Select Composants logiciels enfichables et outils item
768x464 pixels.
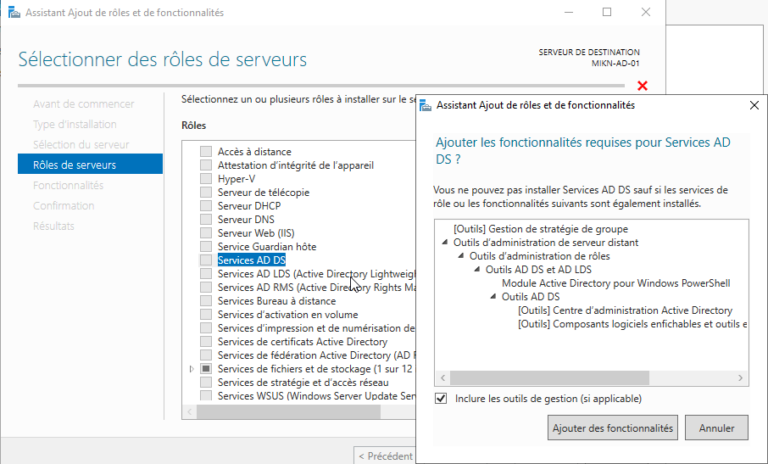click(632, 324)
